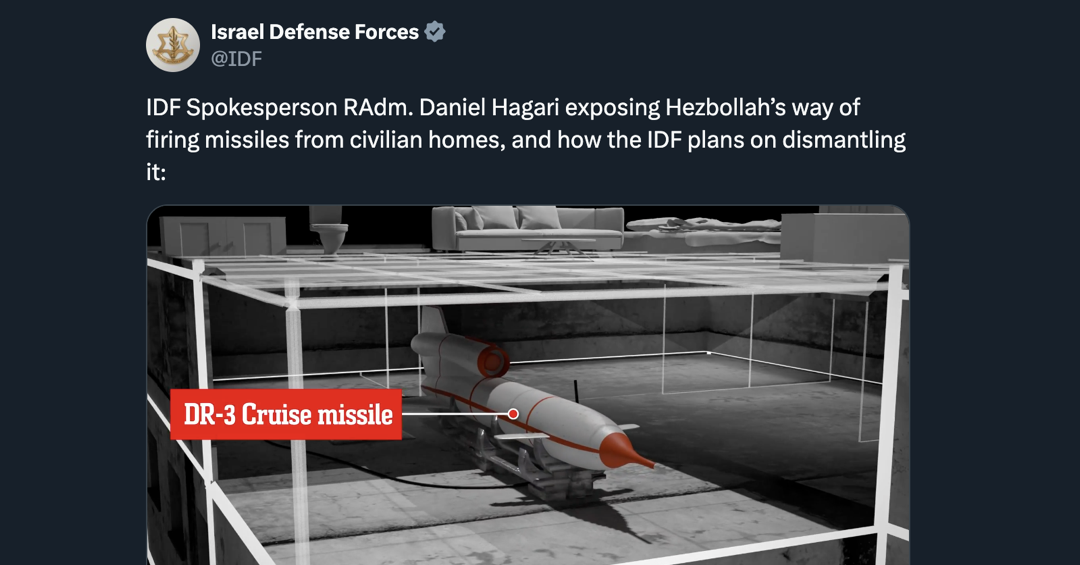This screenshot has height=565, width=1080.
Task: Open the Israel Defense Forces profile name
Action: click(314, 32)
